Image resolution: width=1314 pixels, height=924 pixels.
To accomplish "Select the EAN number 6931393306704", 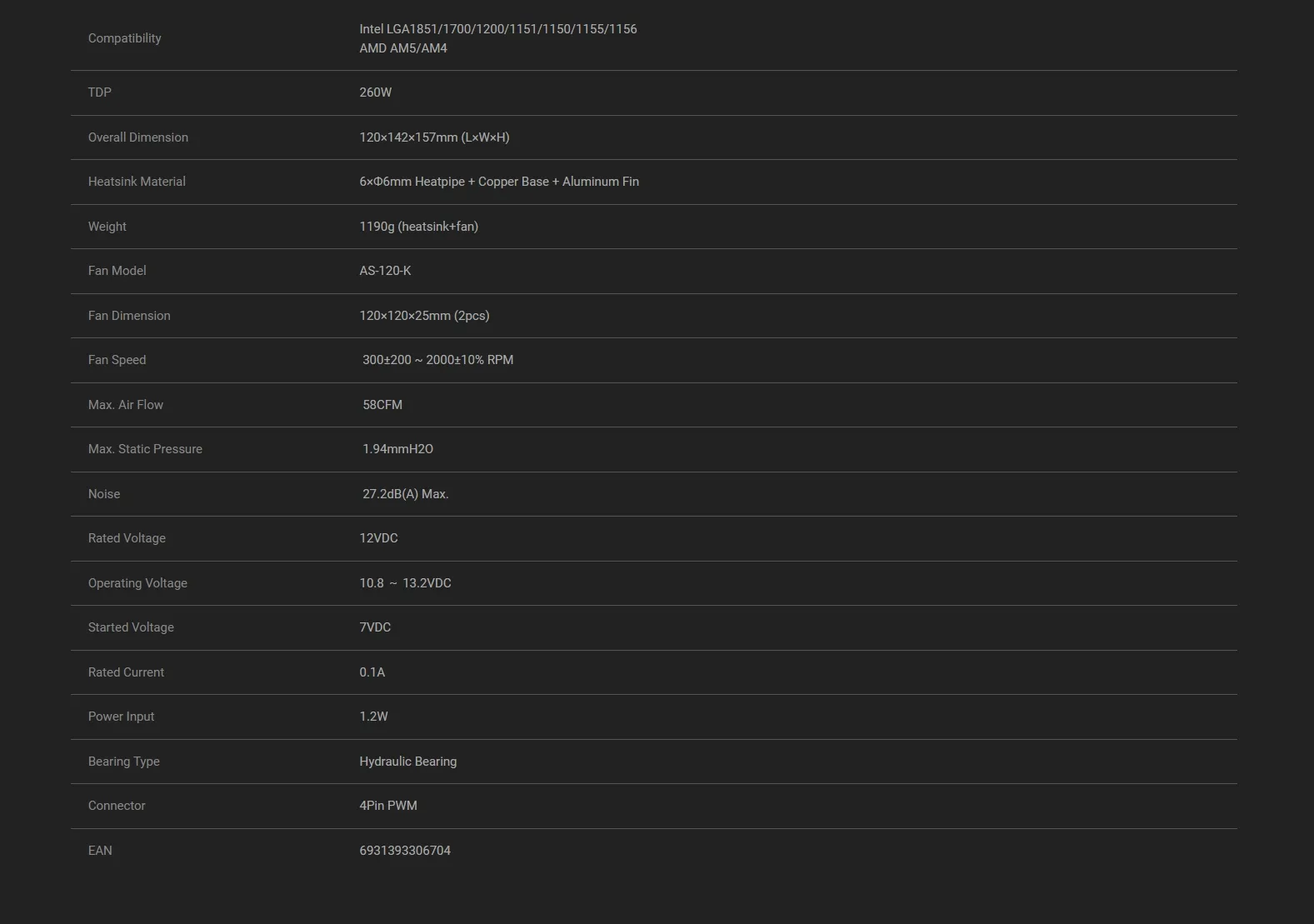I will point(405,851).
